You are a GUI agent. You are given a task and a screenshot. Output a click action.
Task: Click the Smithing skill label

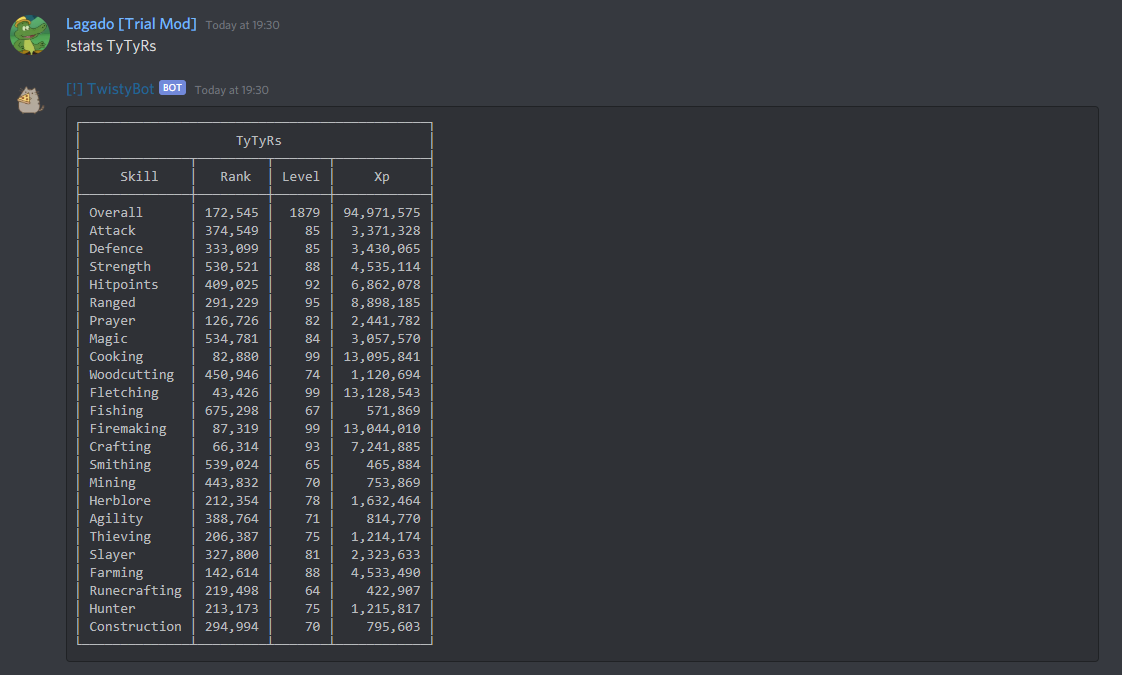(x=119, y=465)
